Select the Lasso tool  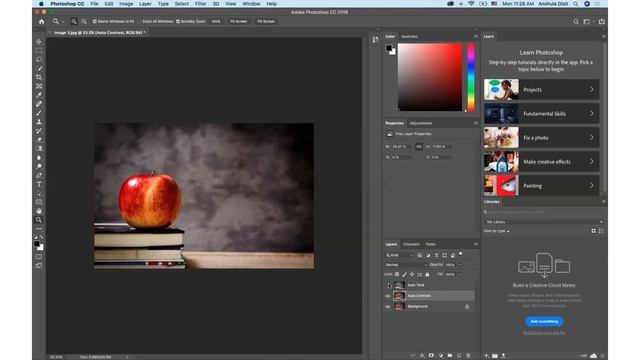[x=39, y=60]
